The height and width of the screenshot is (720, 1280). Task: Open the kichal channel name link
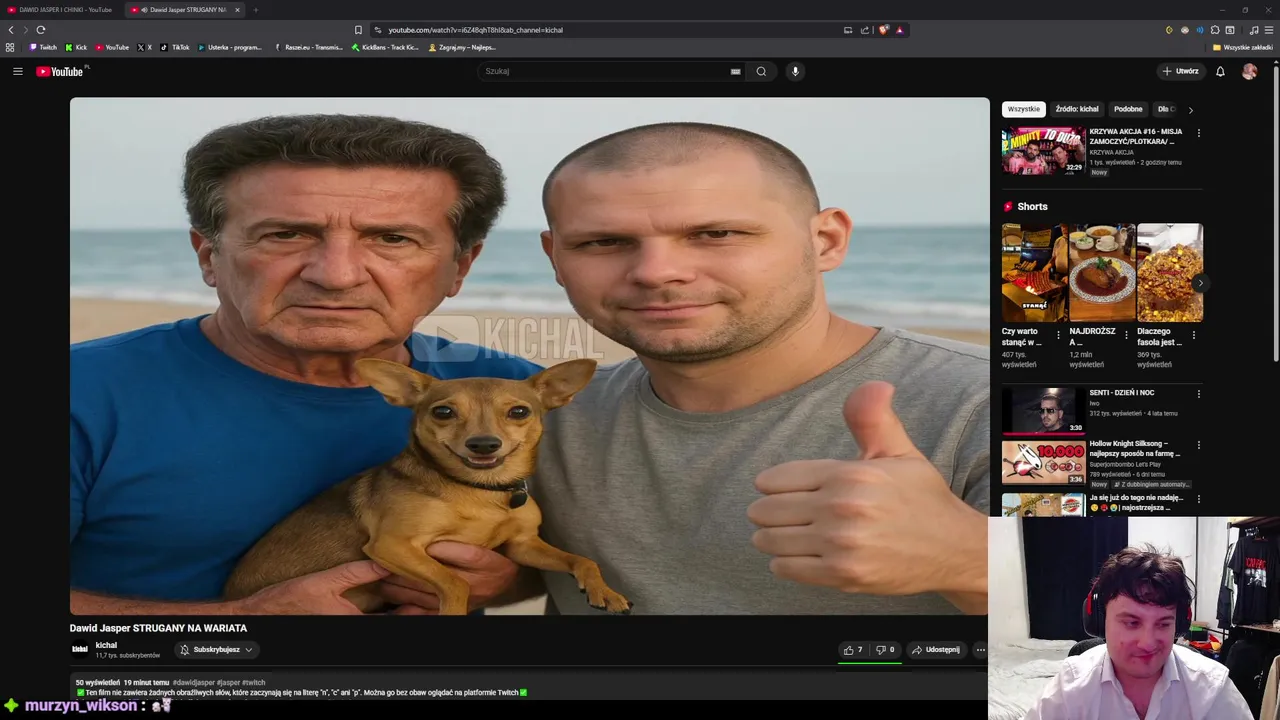[x=106, y=645]
